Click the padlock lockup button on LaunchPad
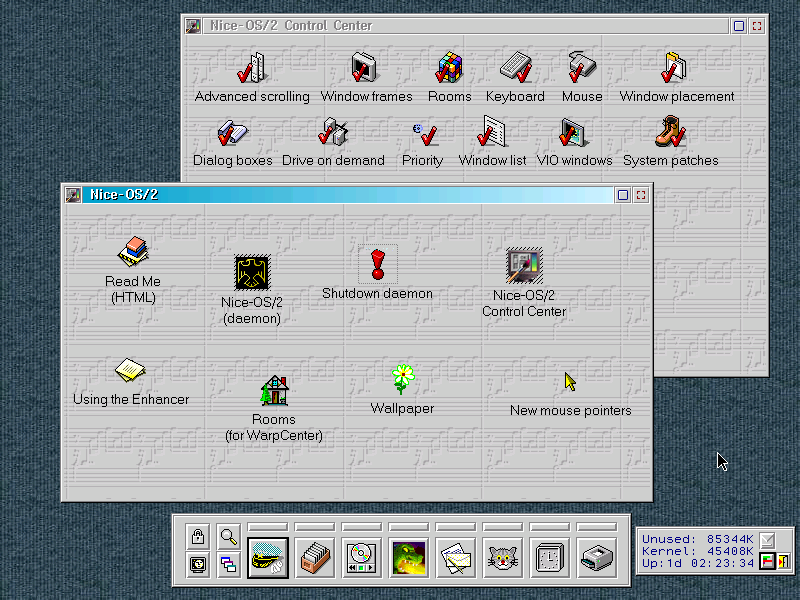 [x=198, y=537]
